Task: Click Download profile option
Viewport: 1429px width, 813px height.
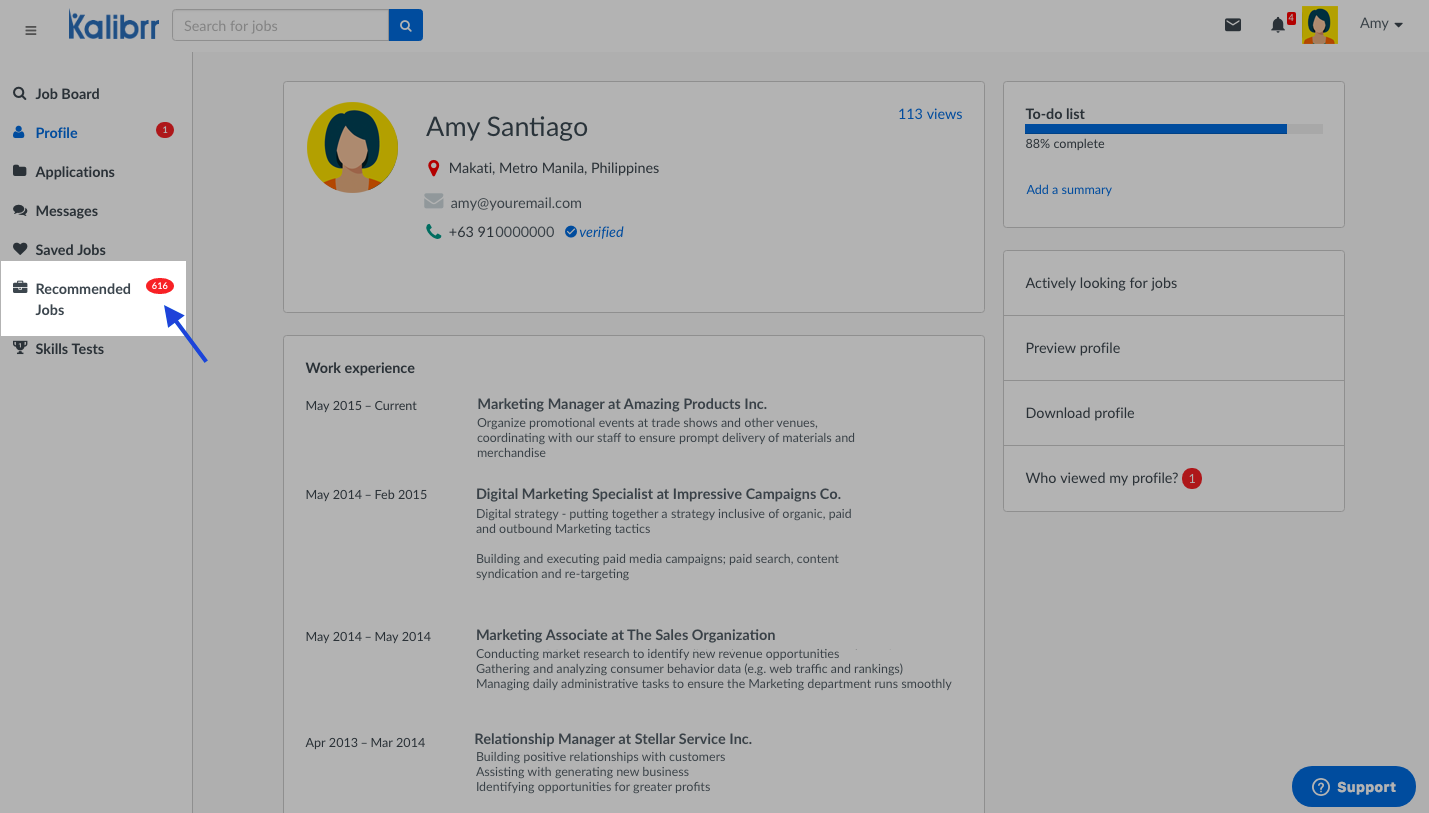Action: click(x=1079, y=413)
